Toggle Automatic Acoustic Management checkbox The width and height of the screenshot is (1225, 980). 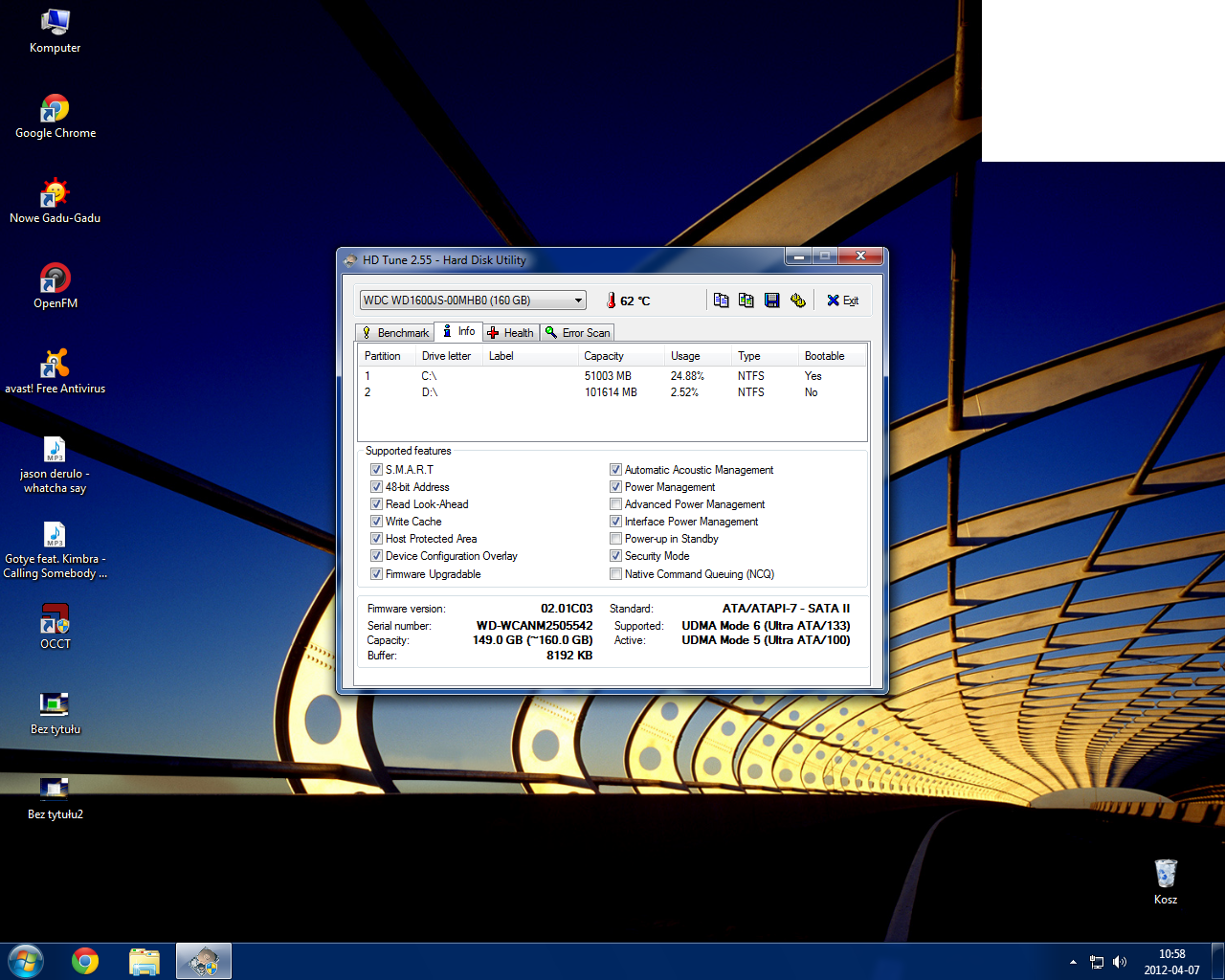click(x=615, y=470)
